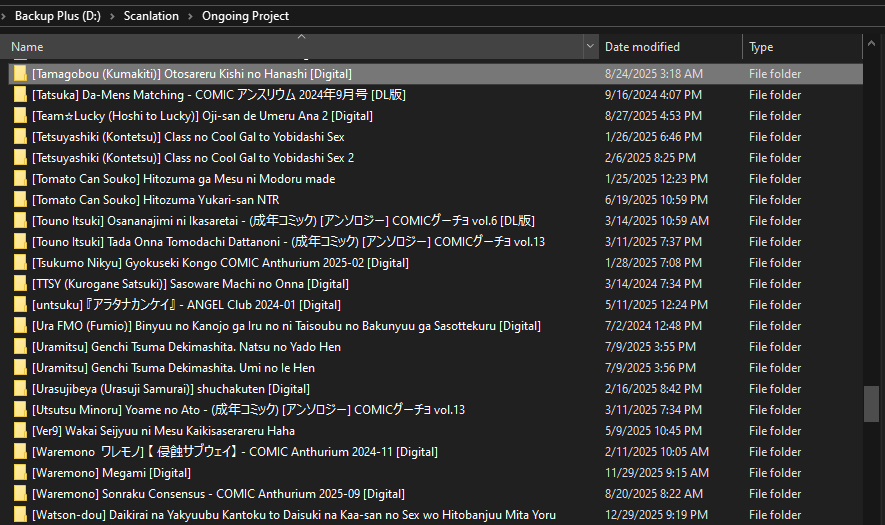Click Ongoing Project breadcrumb segment

click(x=246, y=16)
